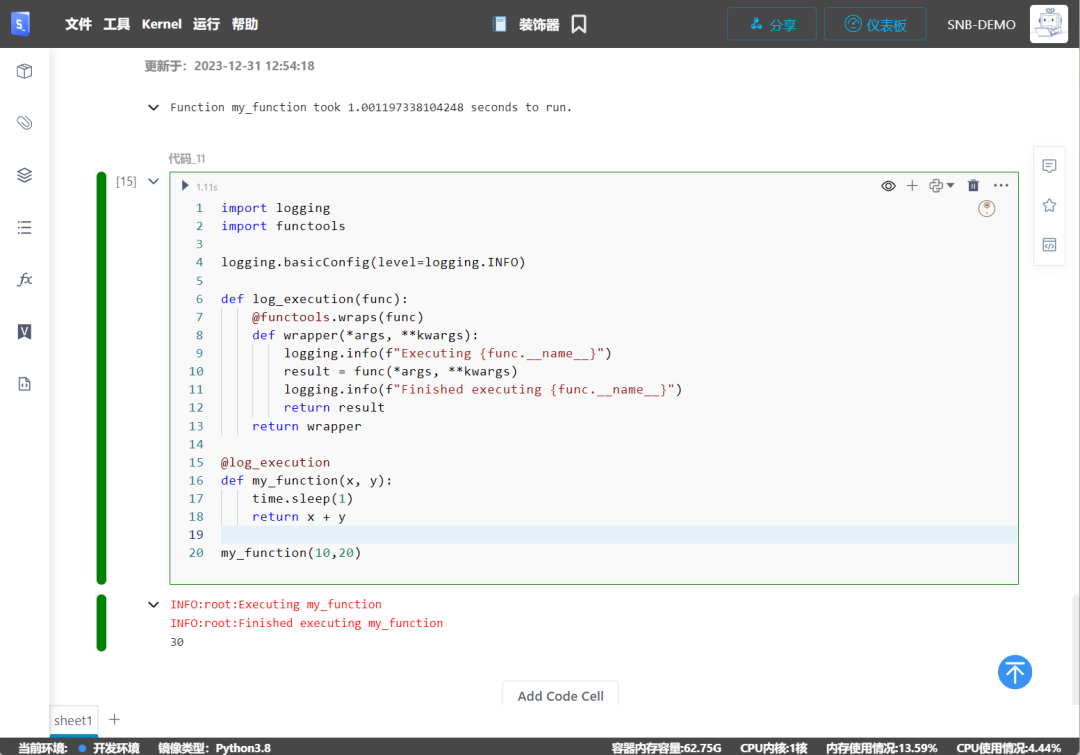Click the CPU内核:1核 status entry
The image size is (1080, 755).
pos(773,747)
